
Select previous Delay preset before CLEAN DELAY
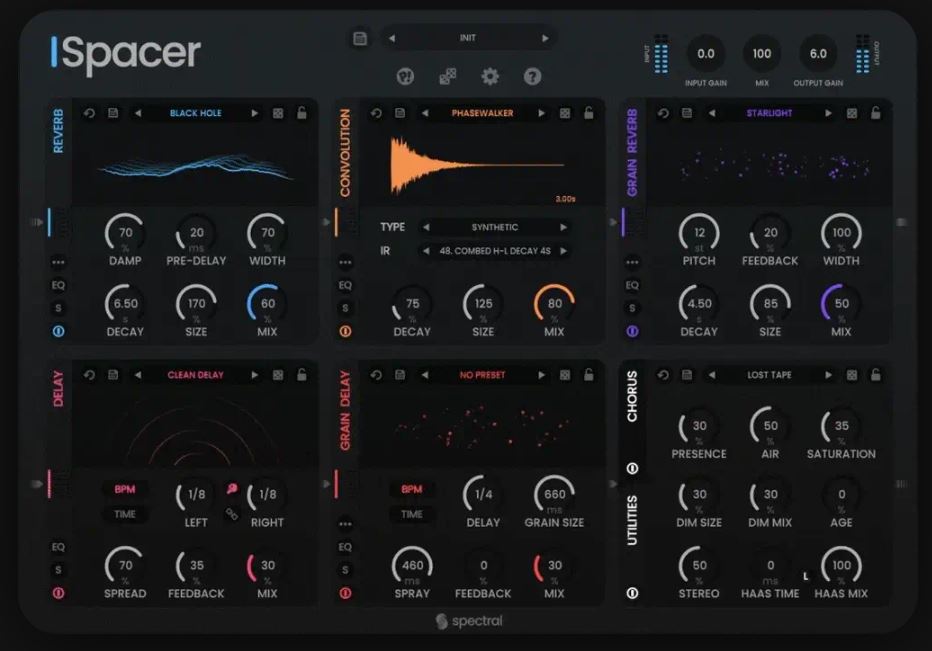coord(138,375)
